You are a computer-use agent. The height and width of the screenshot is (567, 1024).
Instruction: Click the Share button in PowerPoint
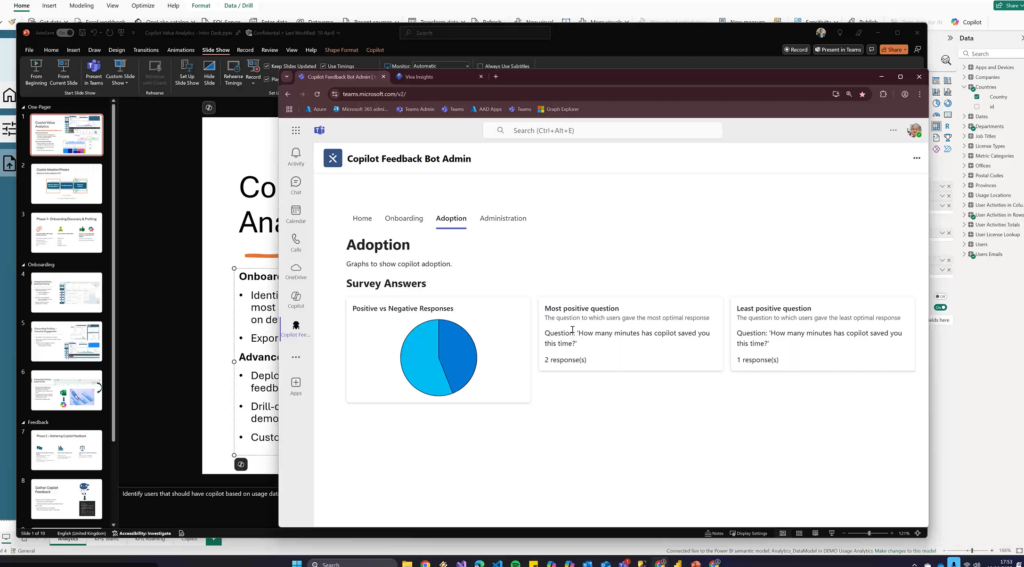pyautogui.click(x=894, y=50)
